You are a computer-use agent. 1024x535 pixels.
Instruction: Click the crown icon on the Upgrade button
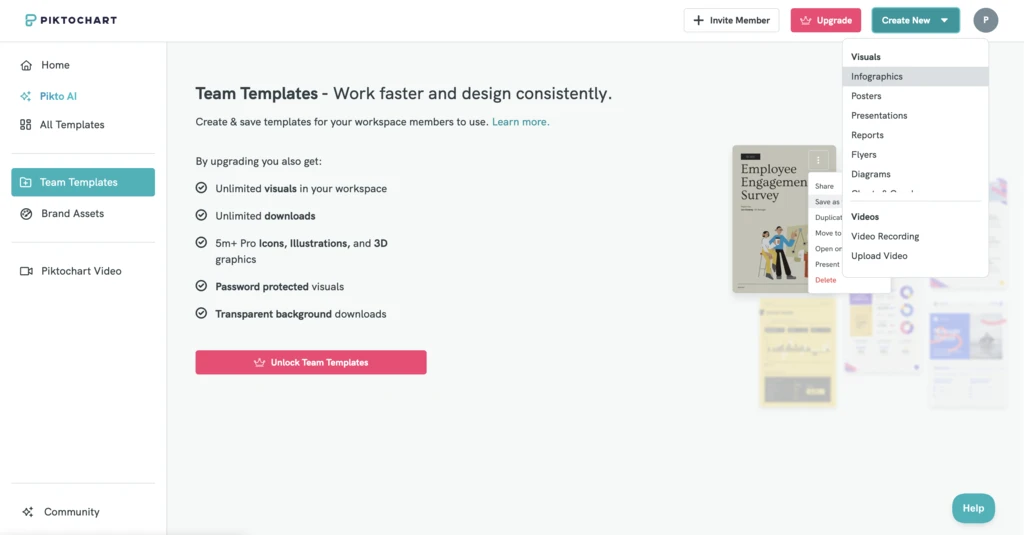click(x=806, y=20)
